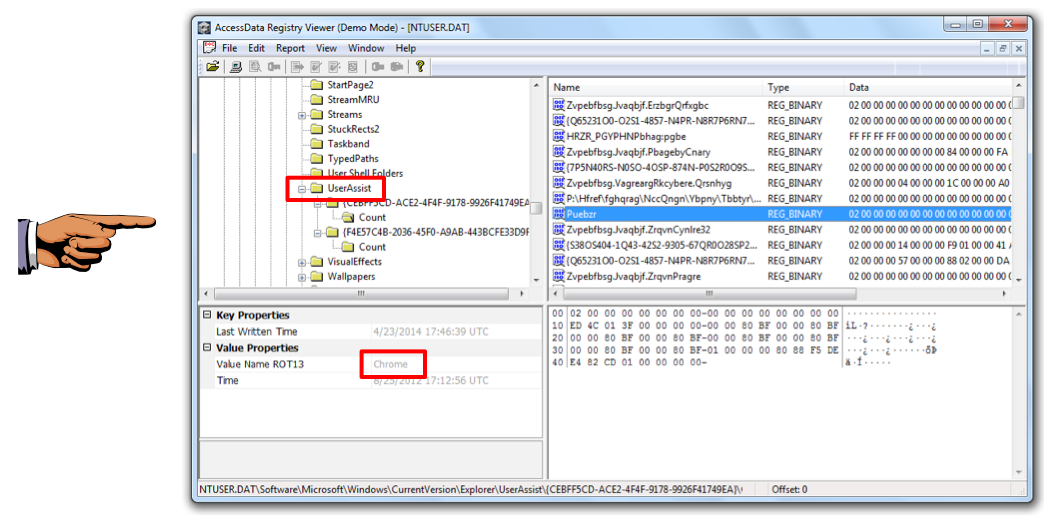
Task: Collapse the {CEBFF5CD-ACE2... subkey
Action: click(x=317, y=203)
